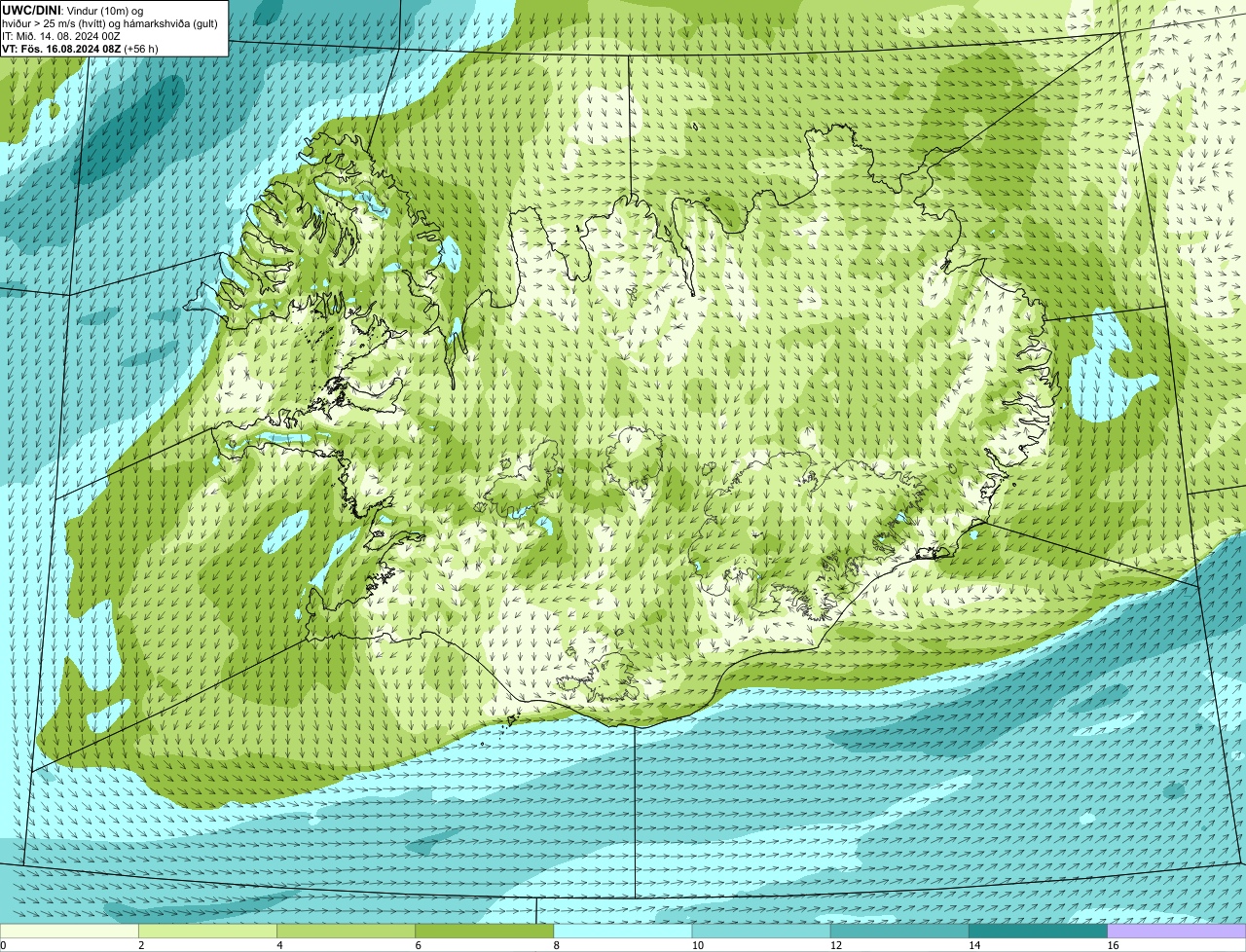Click the '2' scale label
The image size is (1246, 952).
tap(141, 945)
